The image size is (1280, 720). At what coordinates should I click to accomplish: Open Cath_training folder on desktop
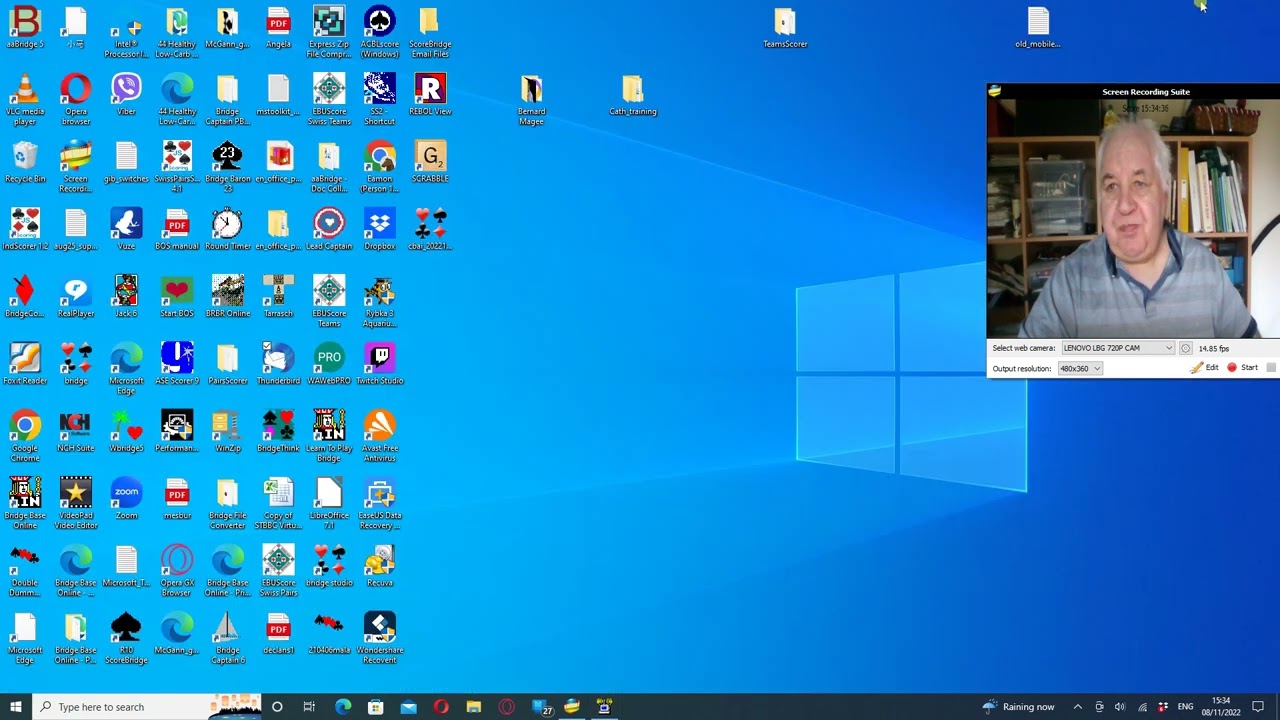633,94
